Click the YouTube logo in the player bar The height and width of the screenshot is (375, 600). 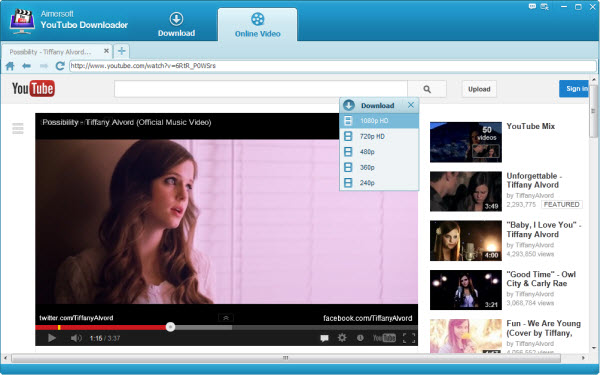click(384, 338)
